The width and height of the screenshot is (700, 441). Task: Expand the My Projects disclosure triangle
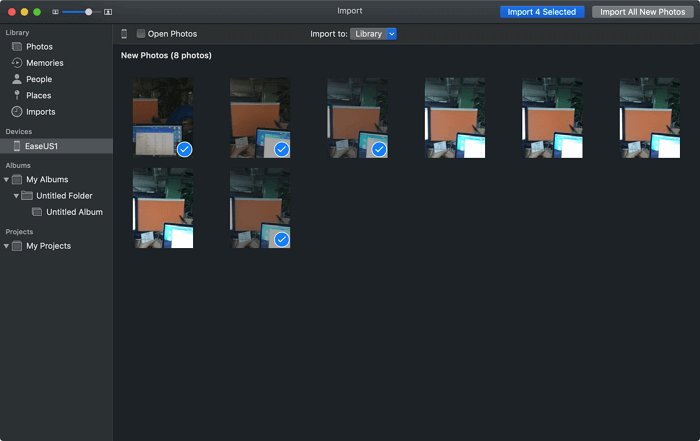[x=6, y=246]
